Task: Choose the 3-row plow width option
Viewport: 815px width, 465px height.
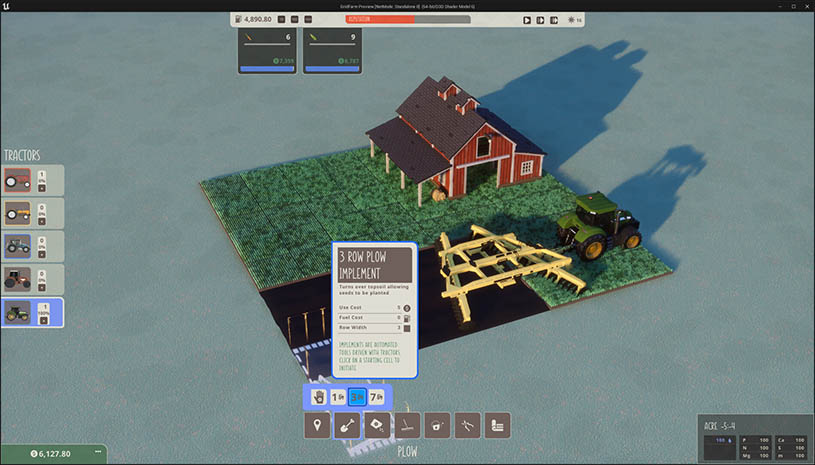Action: (357, 397)
